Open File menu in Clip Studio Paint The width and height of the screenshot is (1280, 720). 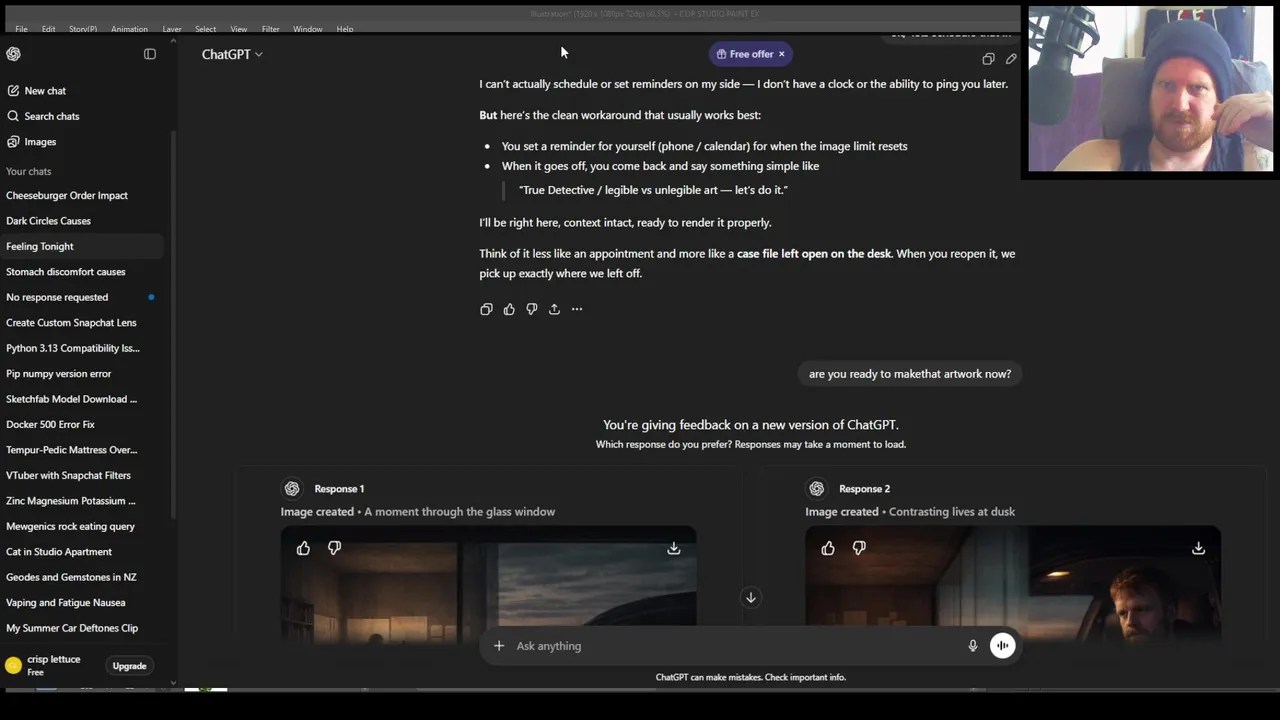point(21,29)
